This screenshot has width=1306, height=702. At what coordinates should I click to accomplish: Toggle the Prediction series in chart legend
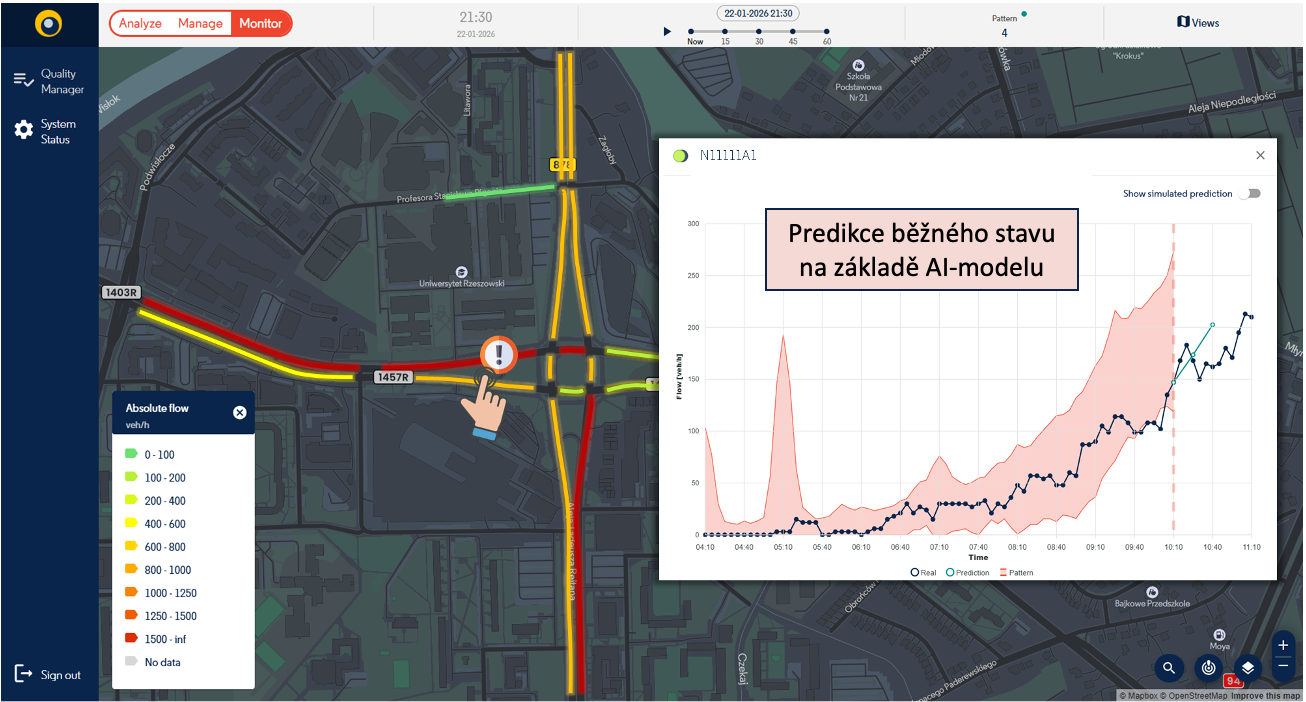[967, 572]
